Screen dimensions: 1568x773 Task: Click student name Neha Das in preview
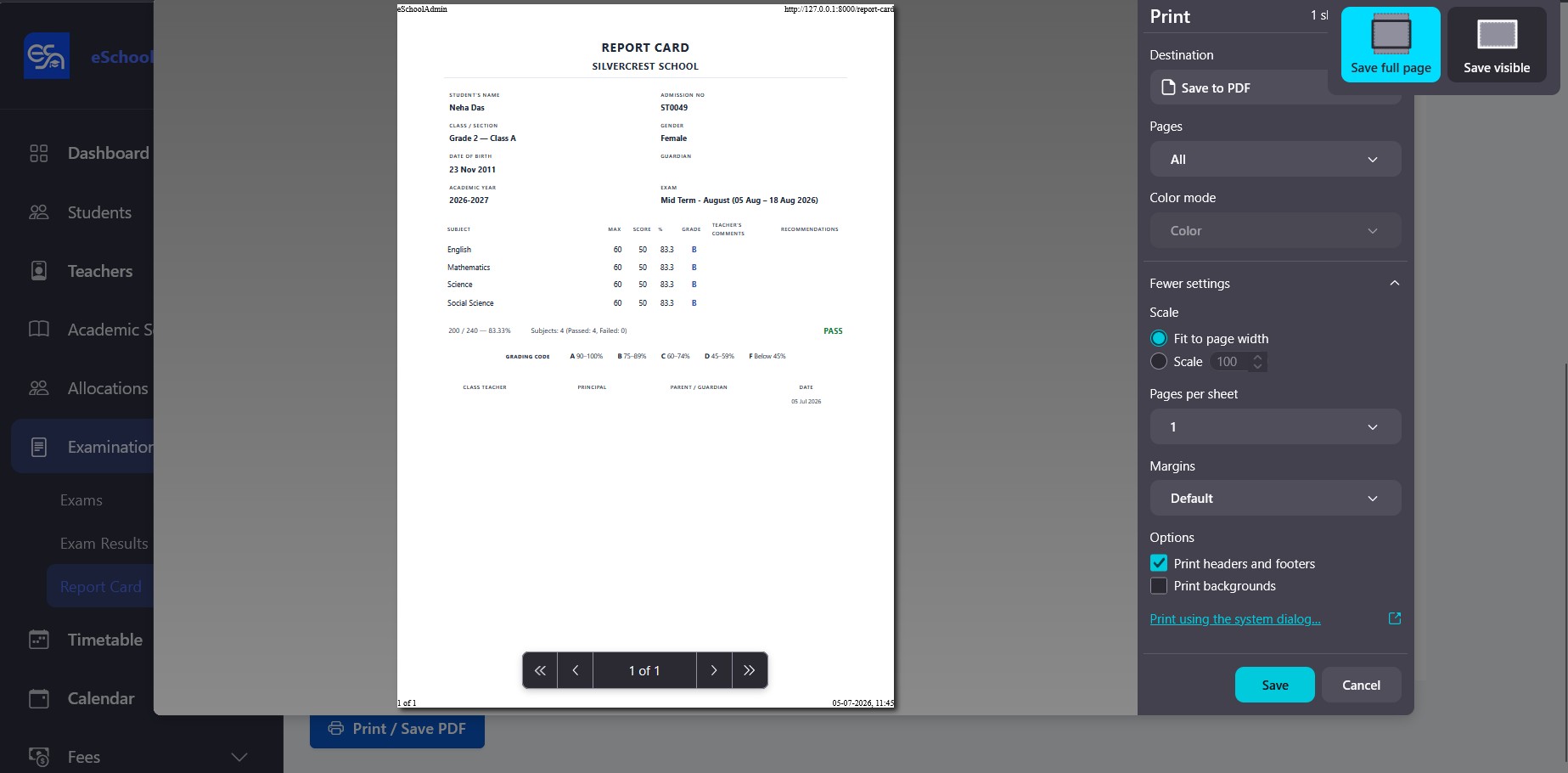(x=467, y=108)
